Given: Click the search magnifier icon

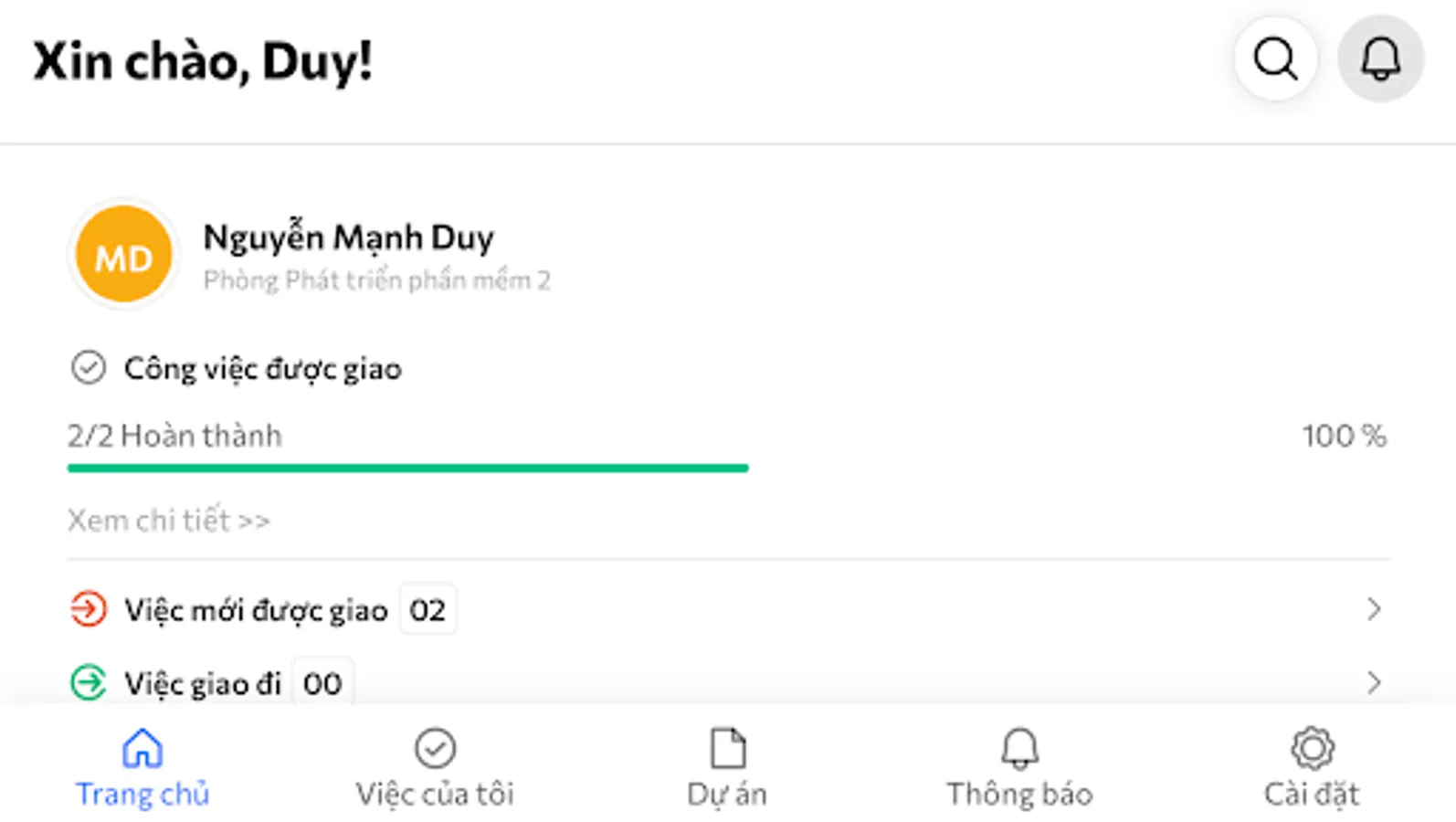Looking at the screenshot, I should pos(1275,59).
